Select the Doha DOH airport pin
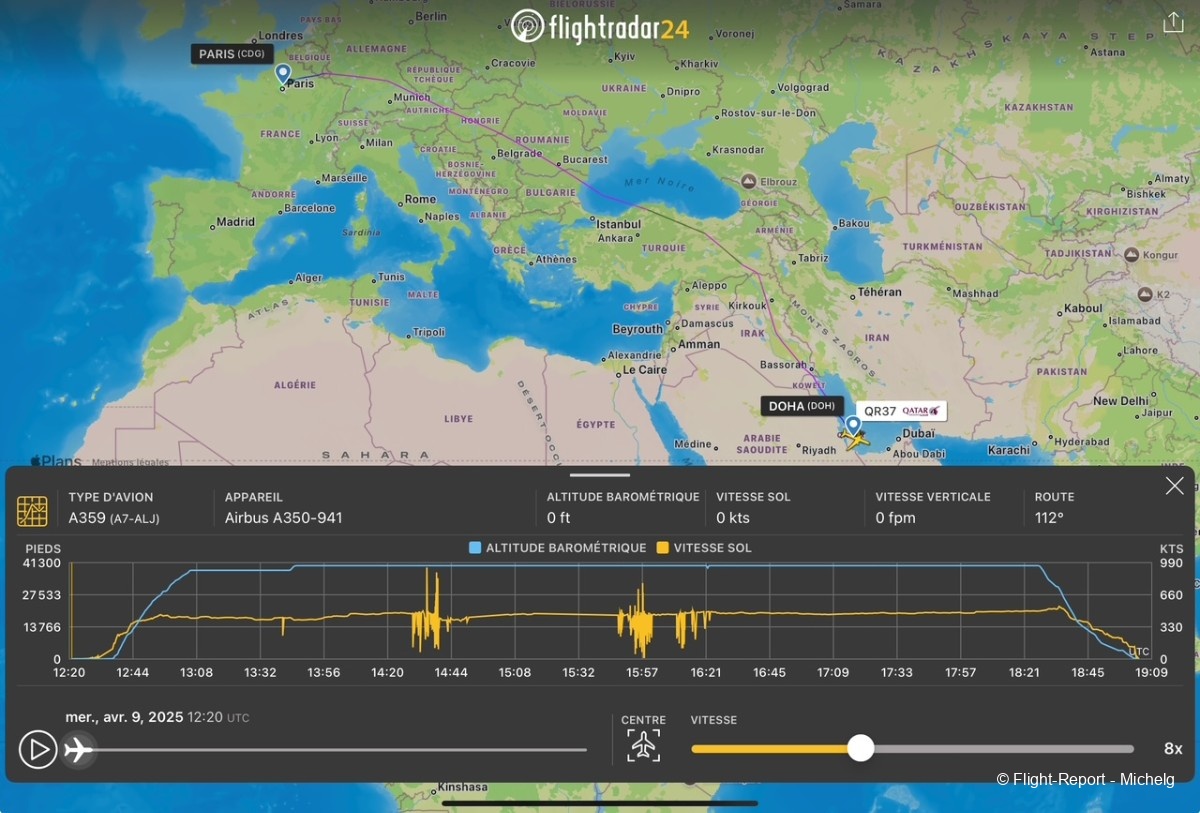This screenshot has height=813, width=1200. pyautogui.click(x=853, y=426)
